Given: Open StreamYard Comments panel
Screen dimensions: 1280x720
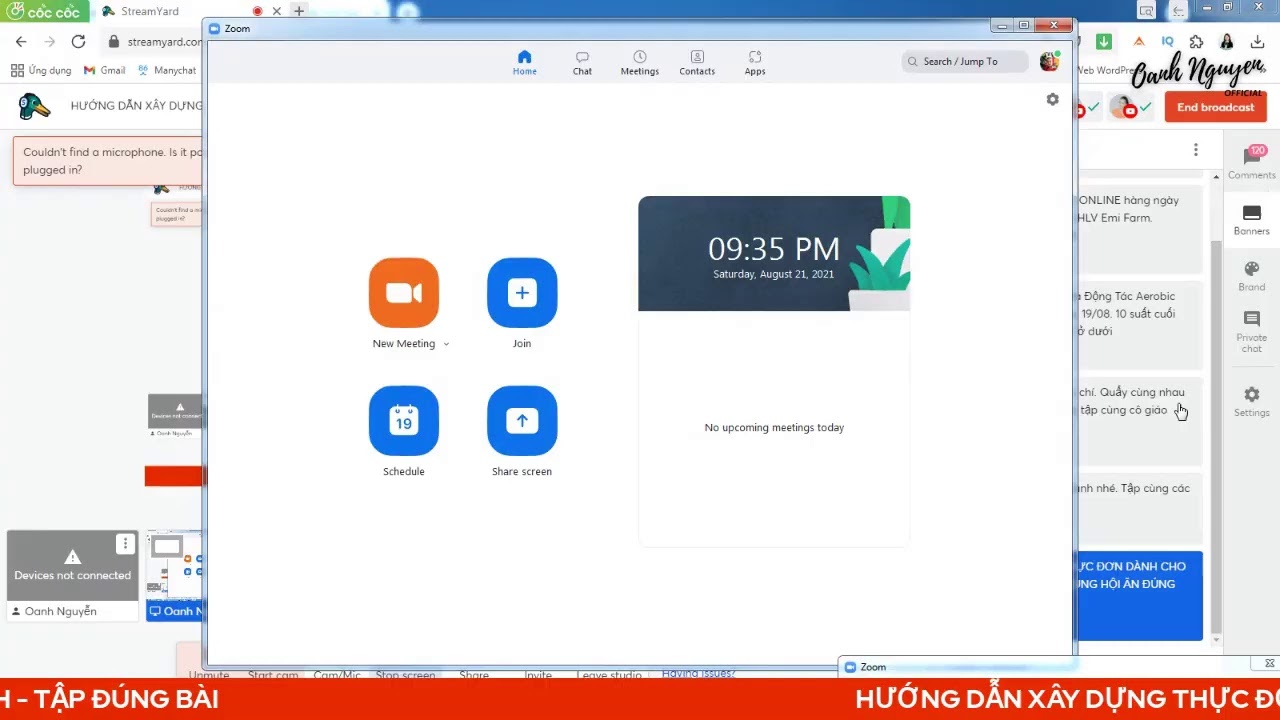Looking at the screenshot, I should [x=1252, y=162].
